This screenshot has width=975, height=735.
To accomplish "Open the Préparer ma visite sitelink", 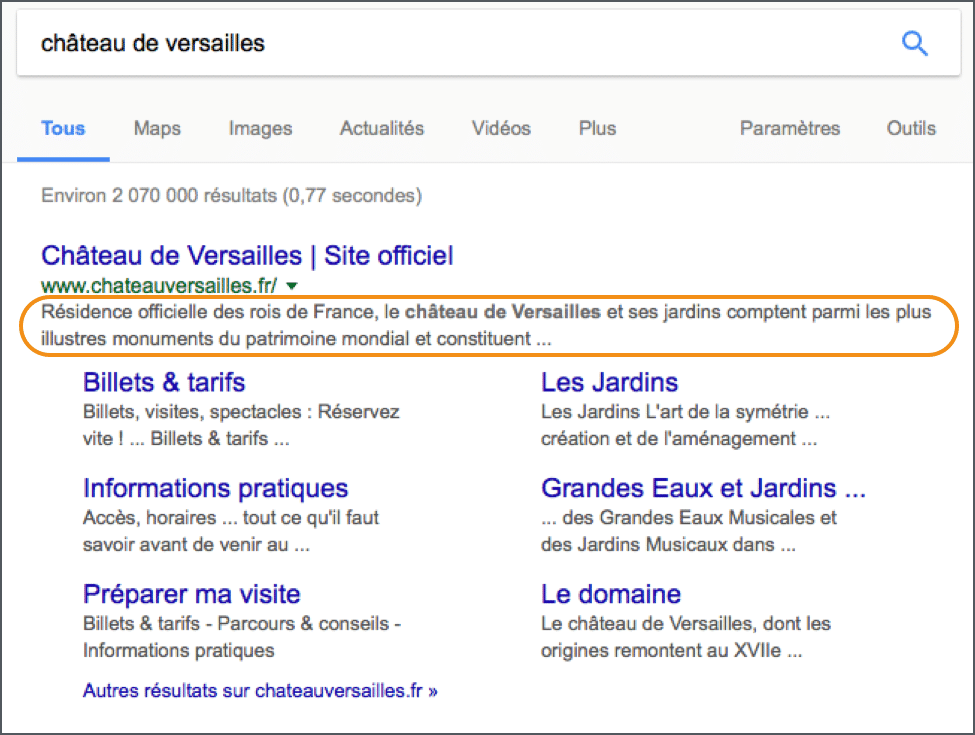I will pos(192,594).
